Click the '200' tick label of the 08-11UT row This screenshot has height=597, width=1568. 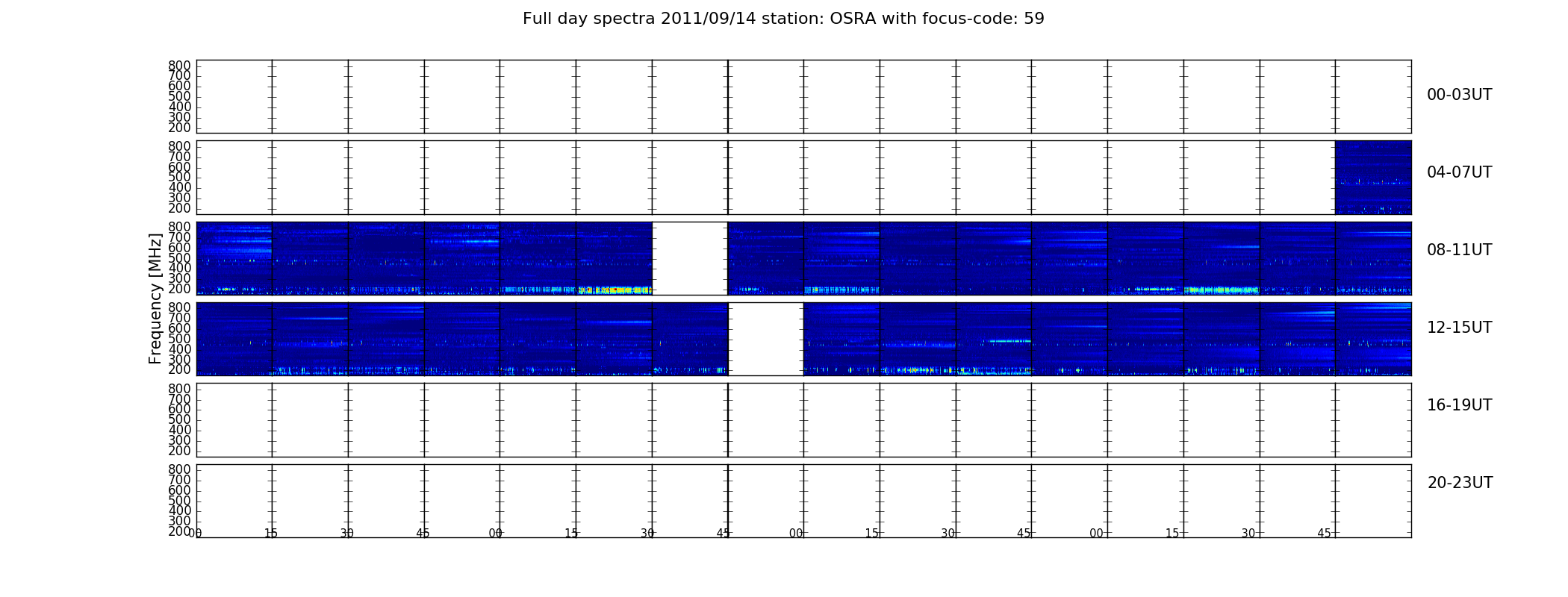pyautogui.click(x=179, y=289)
